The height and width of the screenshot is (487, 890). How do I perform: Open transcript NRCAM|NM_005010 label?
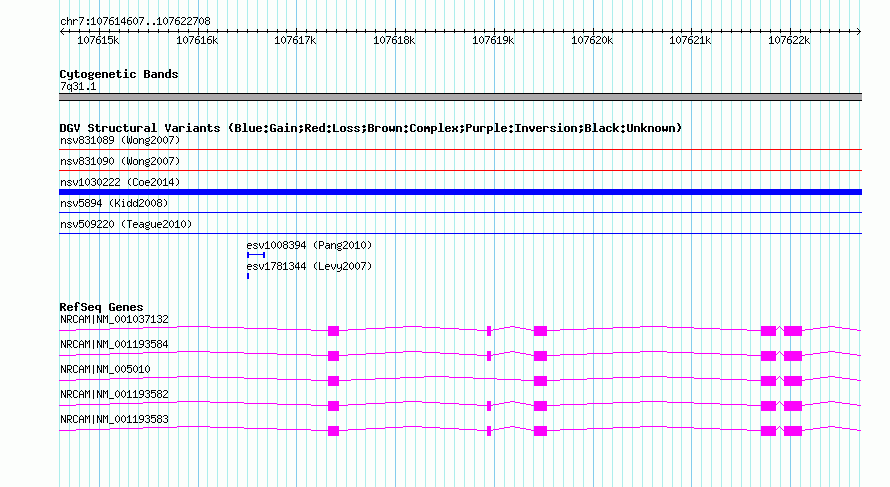105,370
